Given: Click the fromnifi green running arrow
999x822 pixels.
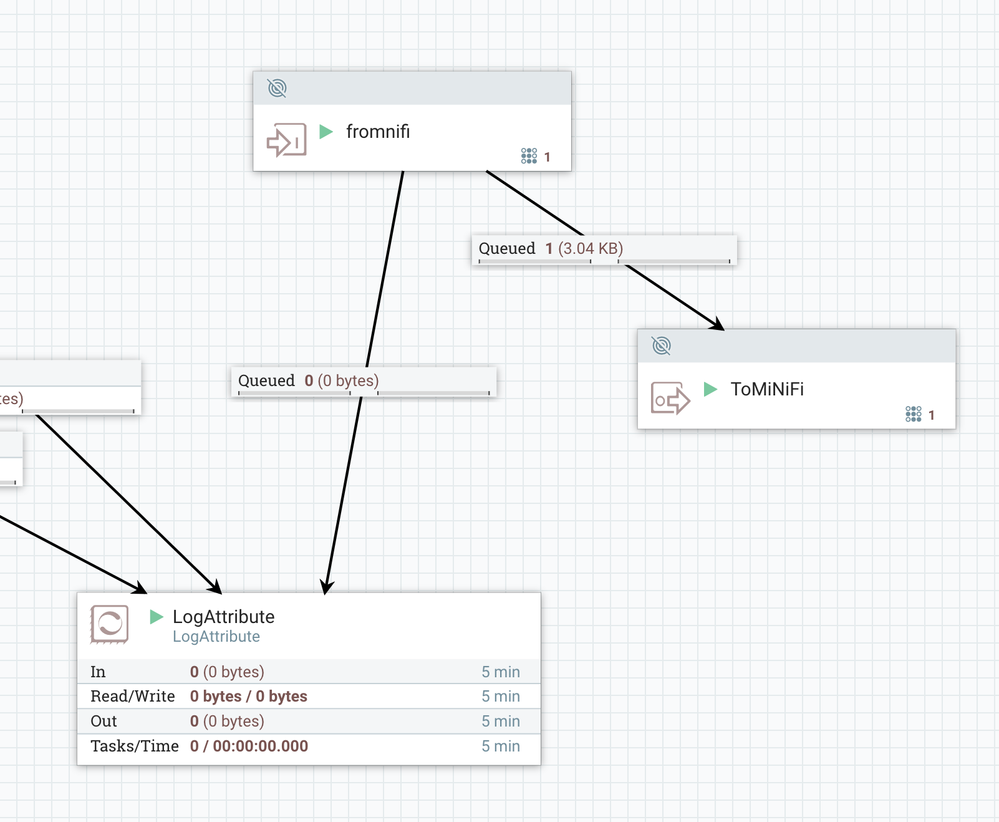Looking at the screenshot, I should point(326,132).
